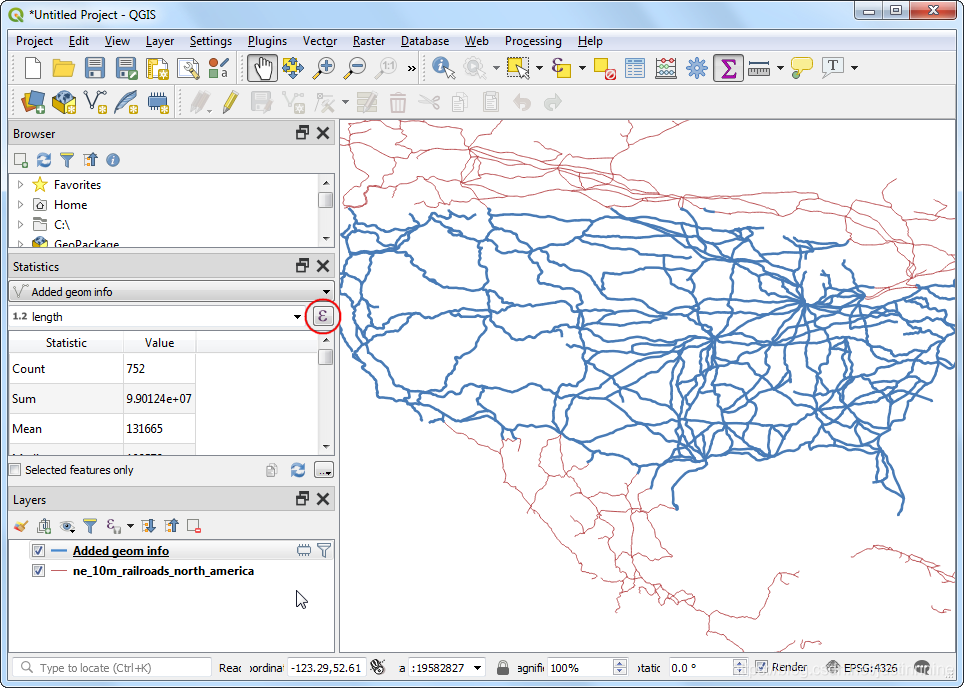Screen dimensions: 964x688
Task: Activate the Pan Map hand tool
Action: (263, 68)
